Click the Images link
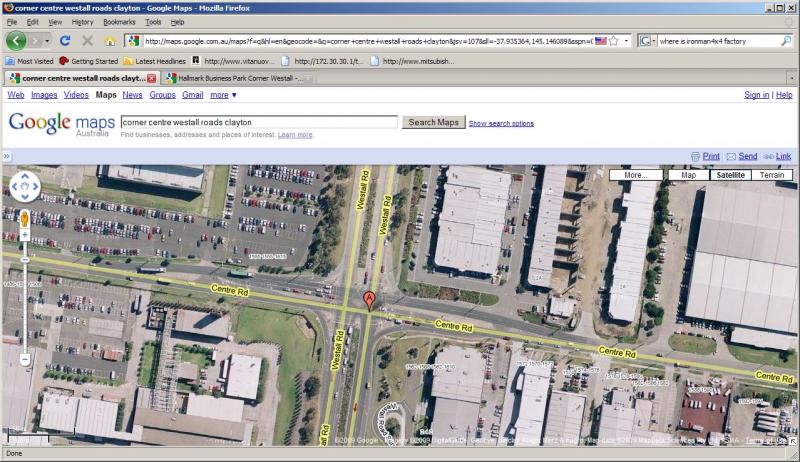Image resolution: width=800 pixels, height=462 pixels. coord(44,95)
